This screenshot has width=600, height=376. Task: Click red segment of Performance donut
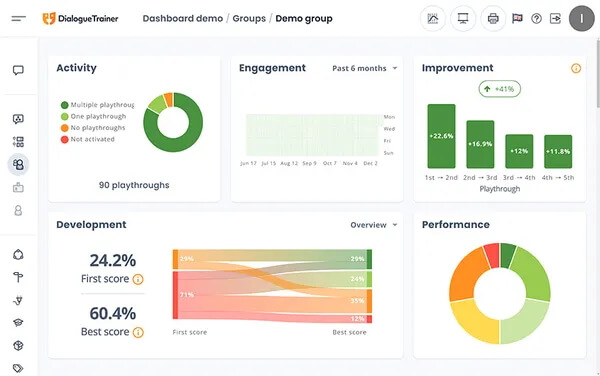pos(492,255)
